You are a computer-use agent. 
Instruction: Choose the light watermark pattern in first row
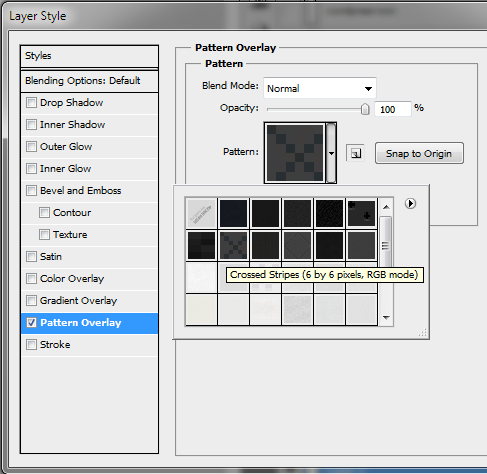coord(201,213)
